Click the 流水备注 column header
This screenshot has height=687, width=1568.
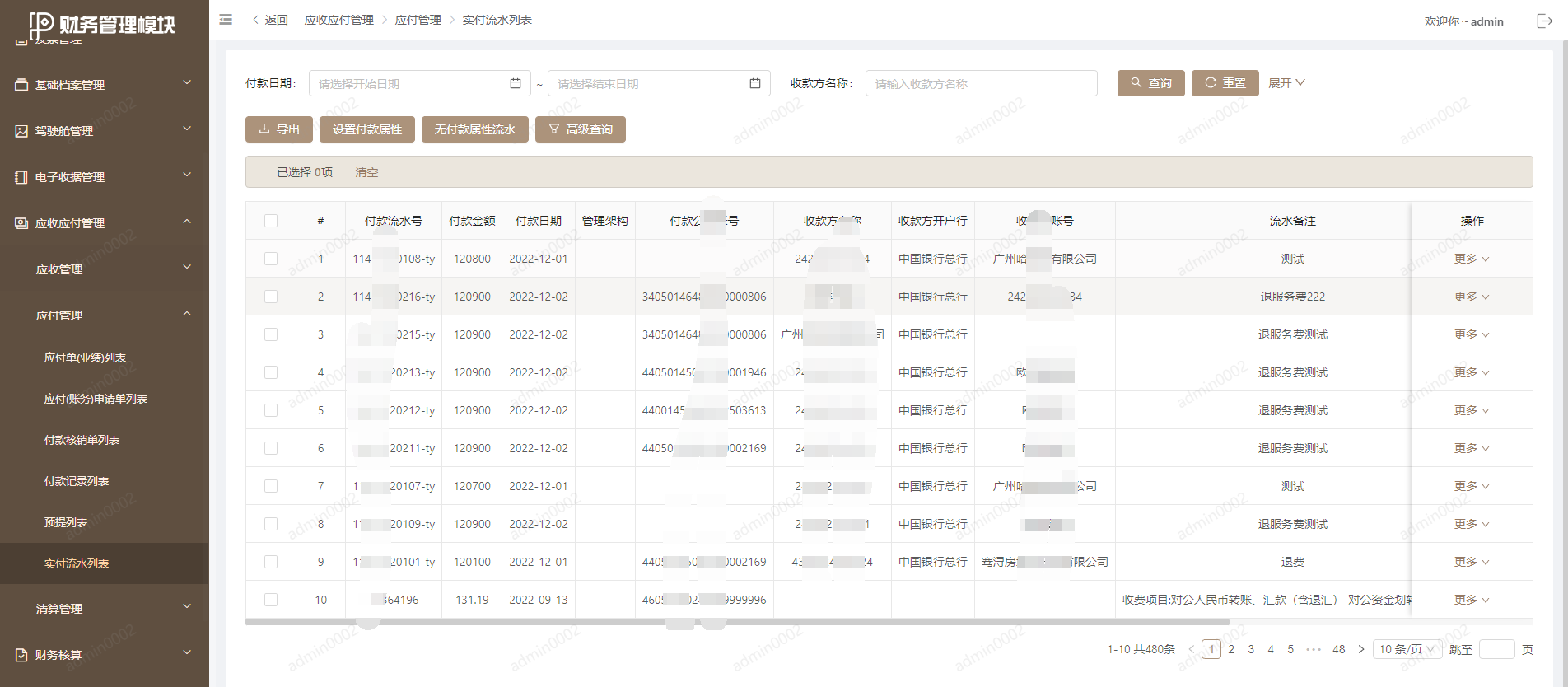[x=1293, y=221]
